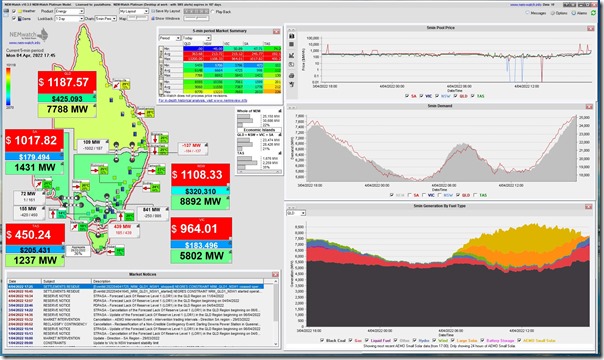Image resolution: width=604 pixels, height=360 pixels.
Task: Click the globe icon at toolbar far left
Action: click(x=6, y=12)
